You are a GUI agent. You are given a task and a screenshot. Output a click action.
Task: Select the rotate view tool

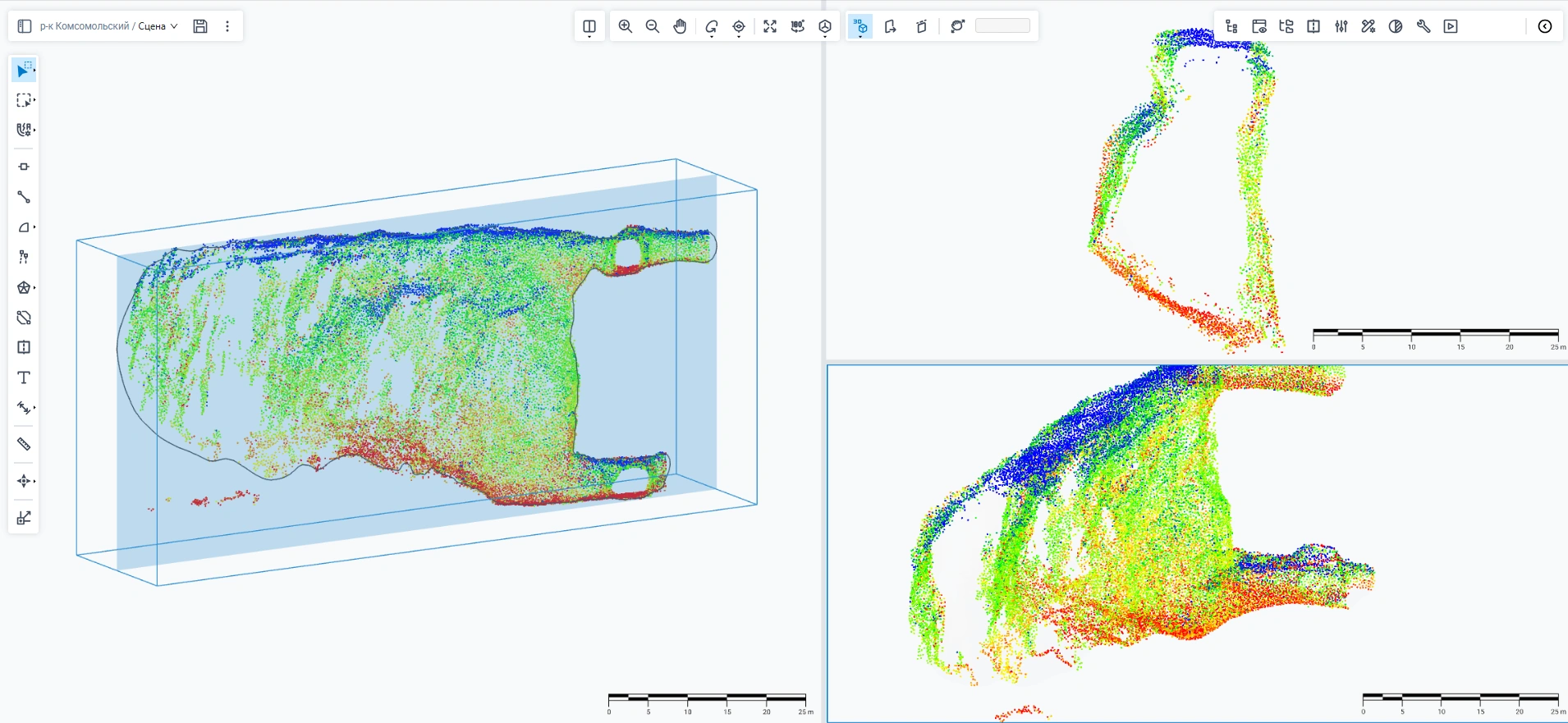pyautogui.click(x=712, y=27)
